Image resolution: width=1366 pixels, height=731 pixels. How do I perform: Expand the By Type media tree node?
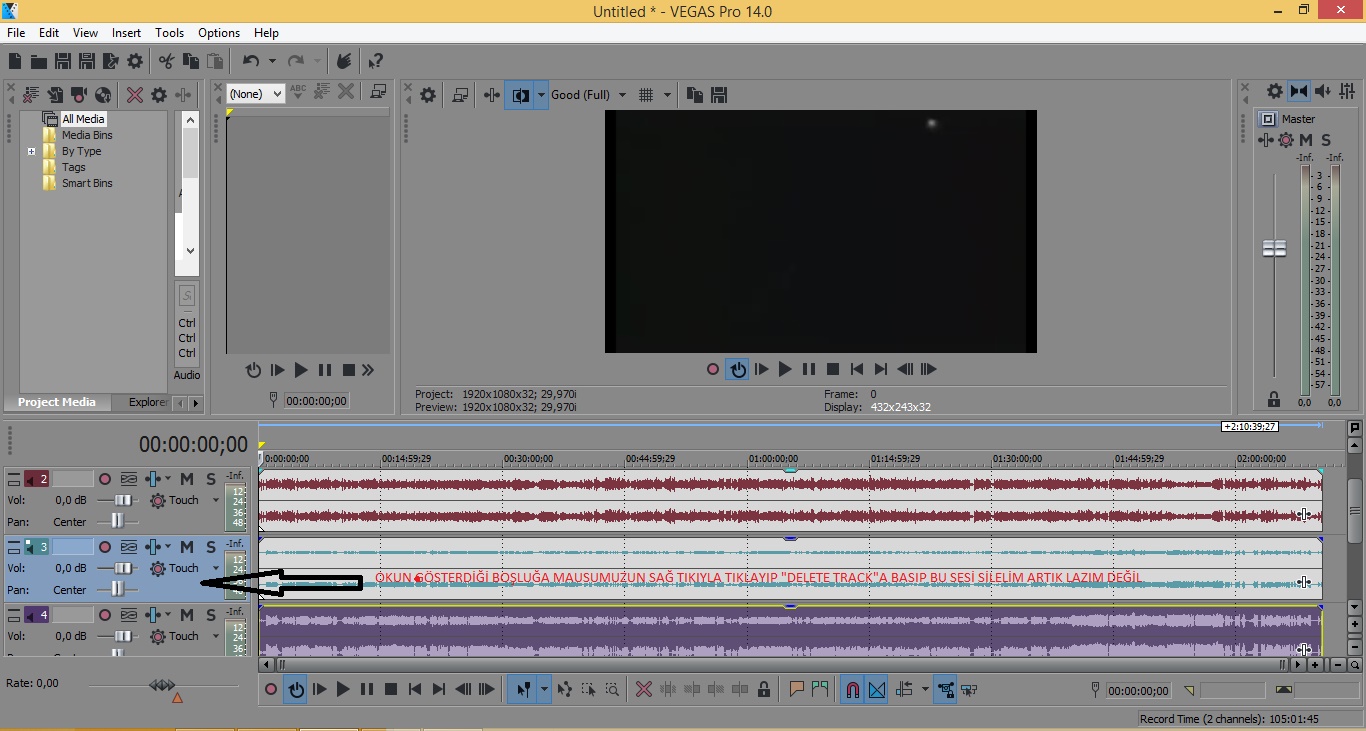tap(31, 152)
